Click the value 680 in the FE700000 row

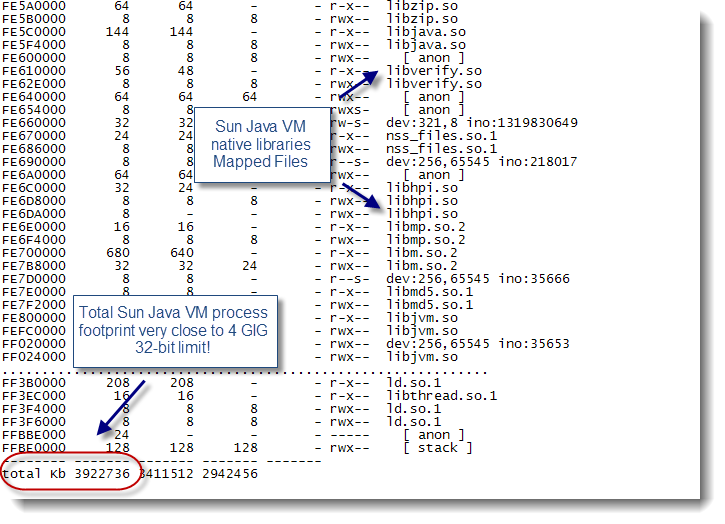click(x=118, y=253)
